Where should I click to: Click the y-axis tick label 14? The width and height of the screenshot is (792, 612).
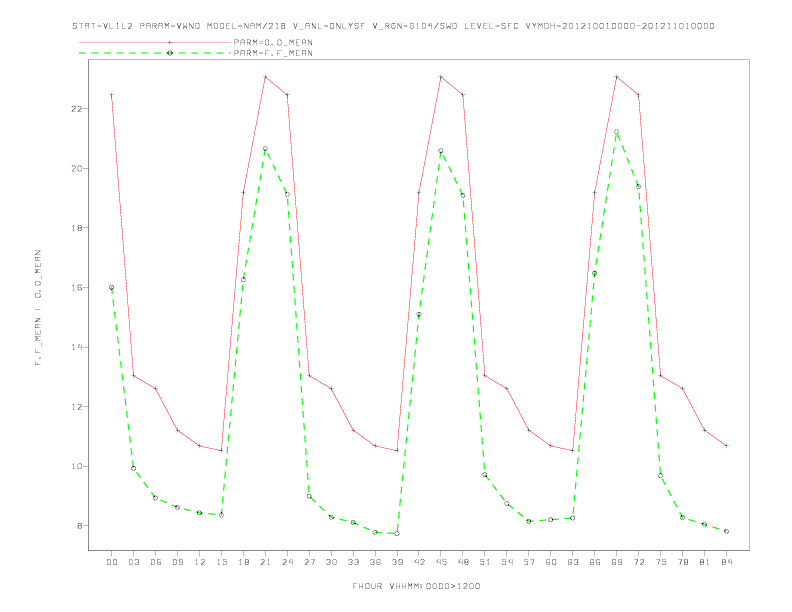[x=77, y=347]
